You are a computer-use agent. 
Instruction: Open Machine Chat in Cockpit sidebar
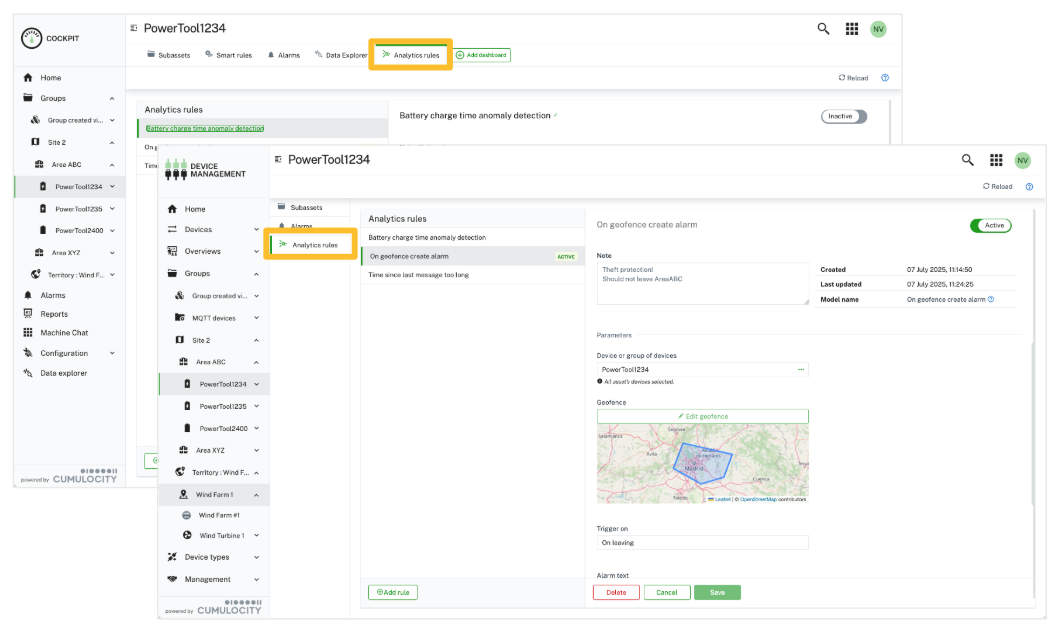(64, 333)
